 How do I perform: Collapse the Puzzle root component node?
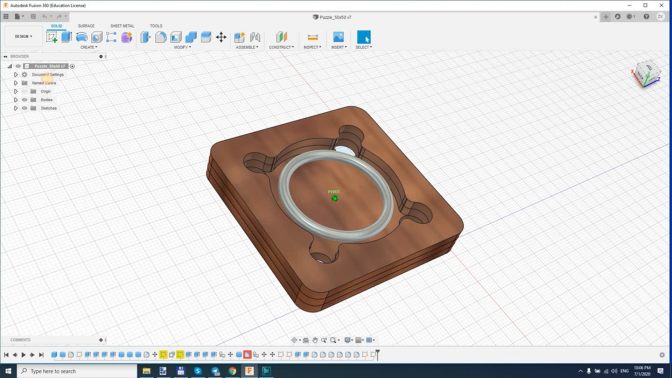coord(9,66)
